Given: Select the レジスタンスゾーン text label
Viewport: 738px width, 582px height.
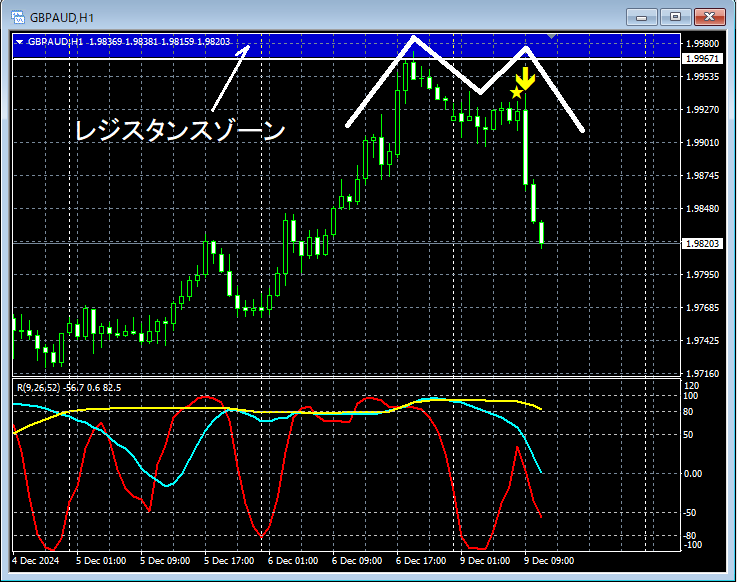Looking at the screenshot, I should tap(180, 130).
